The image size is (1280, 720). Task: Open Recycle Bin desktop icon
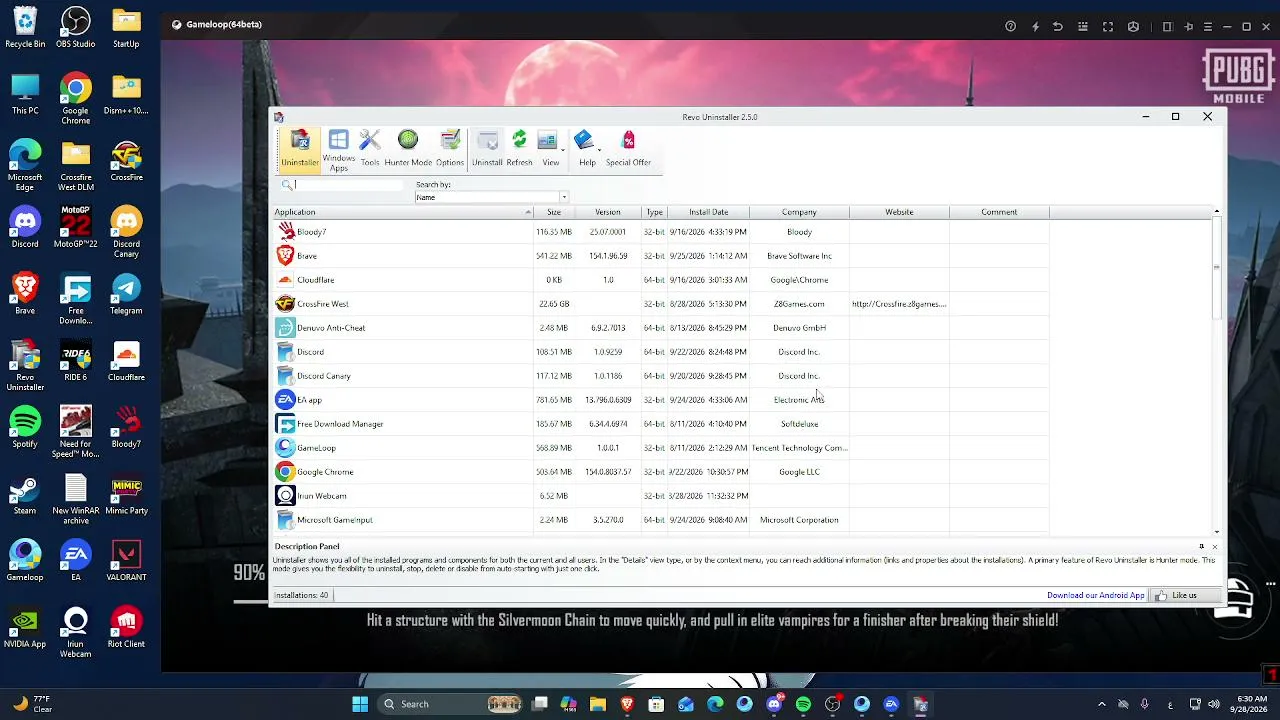click(25, 28)
